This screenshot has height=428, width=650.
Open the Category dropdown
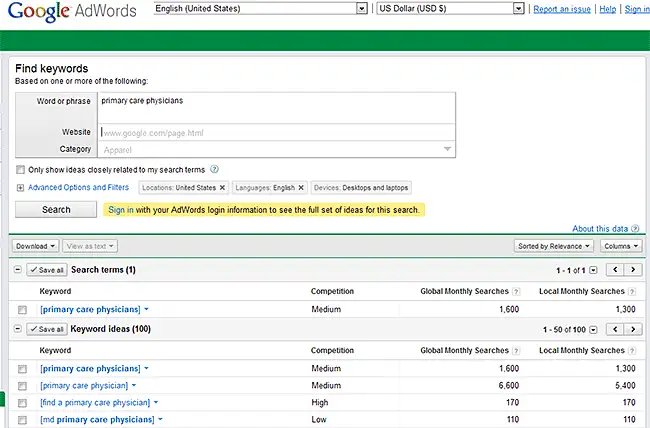click(276, 149)
